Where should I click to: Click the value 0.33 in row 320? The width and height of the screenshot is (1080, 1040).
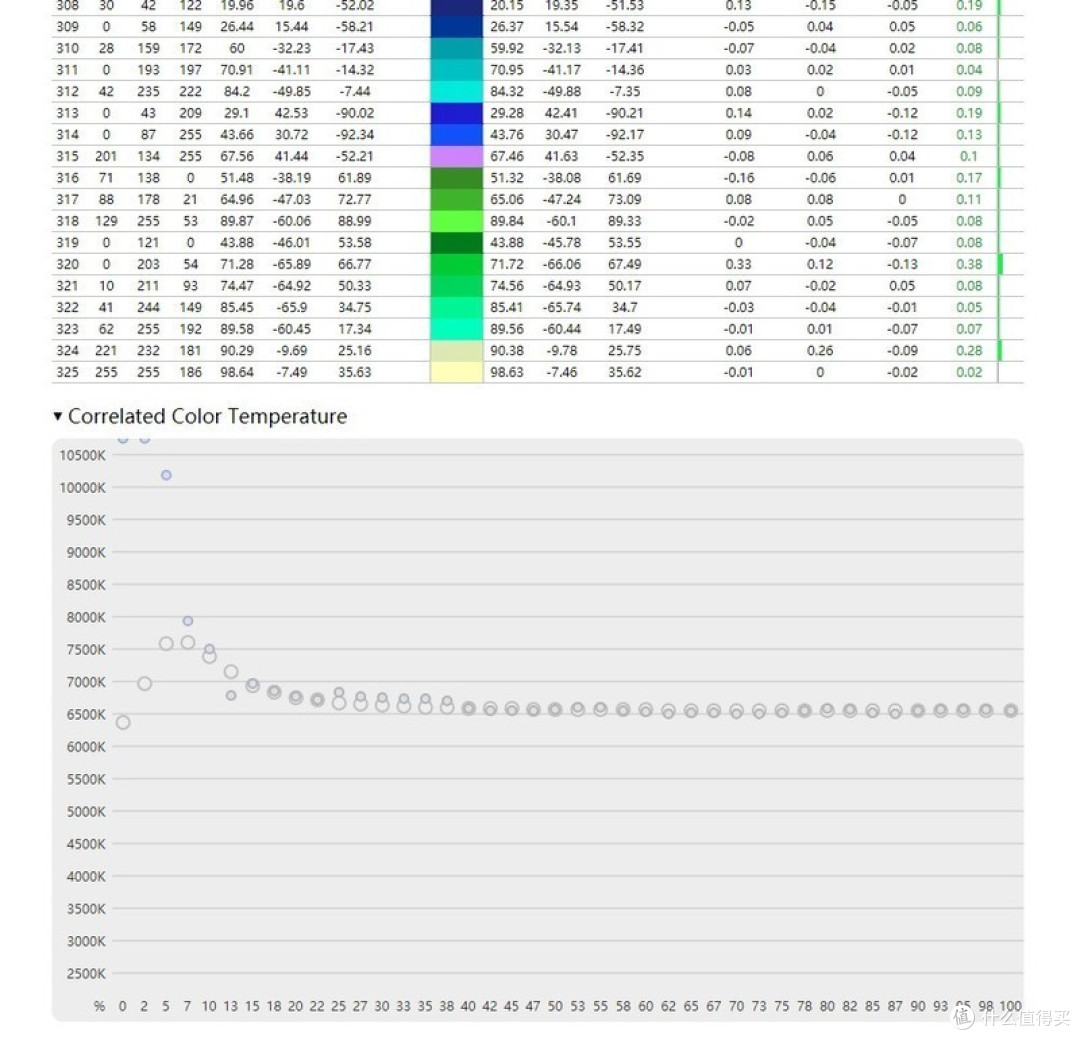pos(738,264)
